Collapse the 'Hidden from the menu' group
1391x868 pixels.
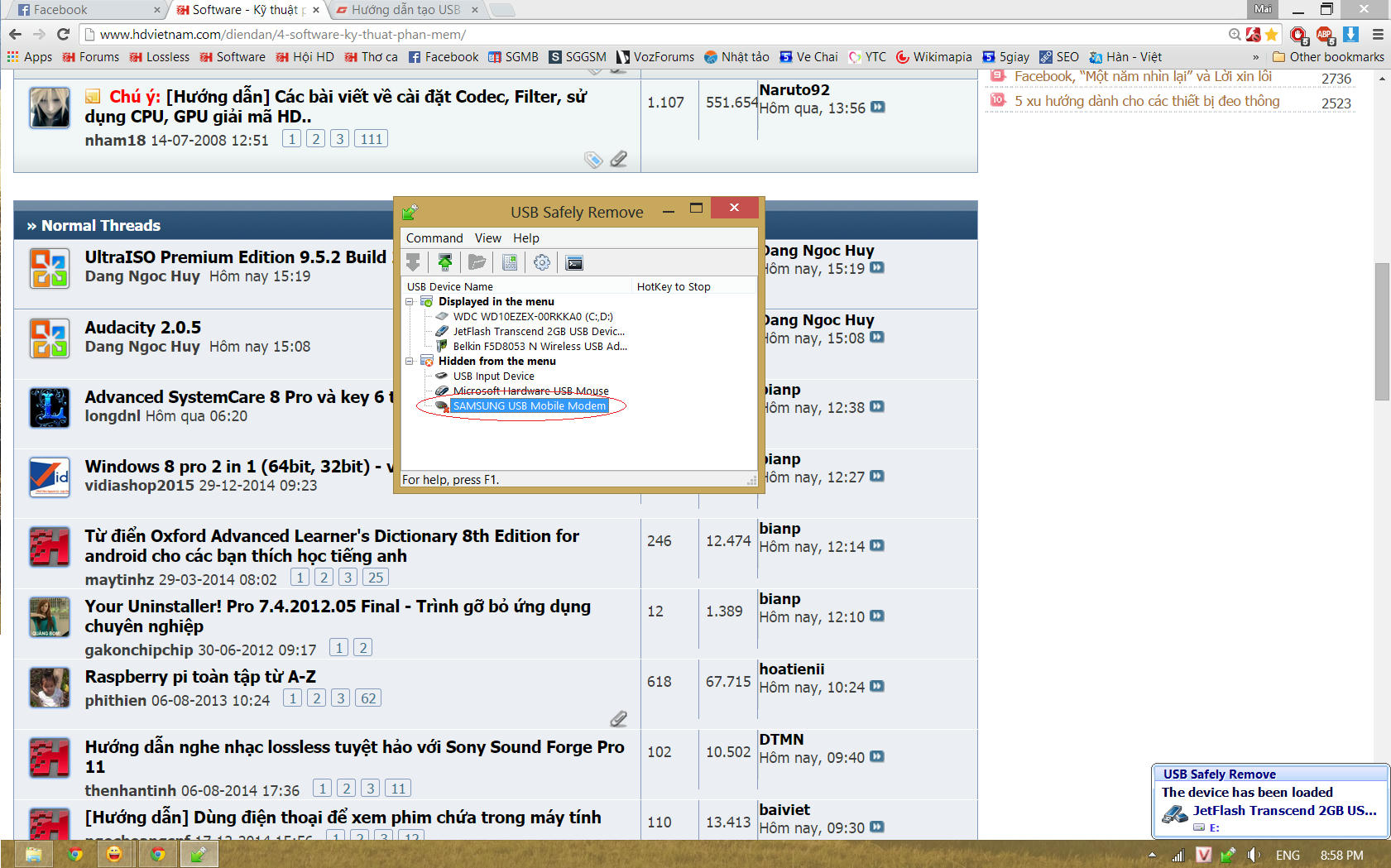pyautogui.click(x=410, y=362)
